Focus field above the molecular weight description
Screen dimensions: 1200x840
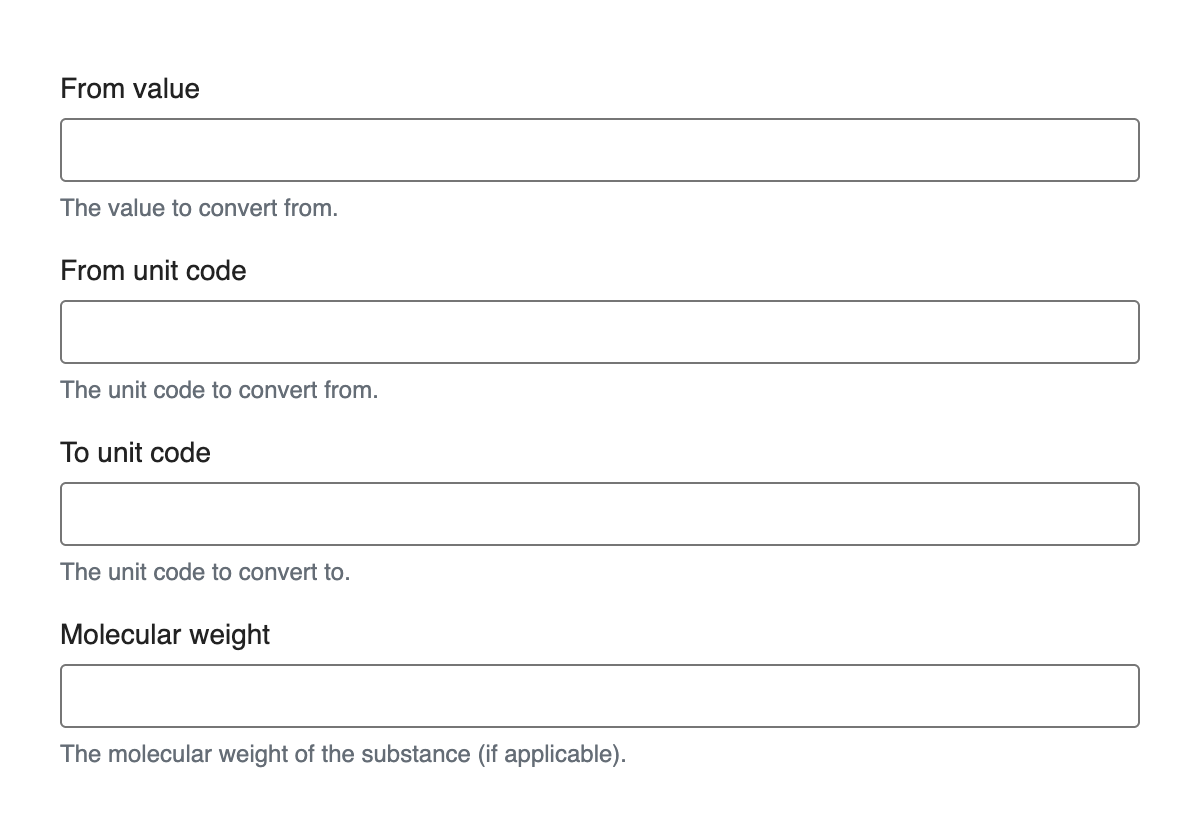600,696
